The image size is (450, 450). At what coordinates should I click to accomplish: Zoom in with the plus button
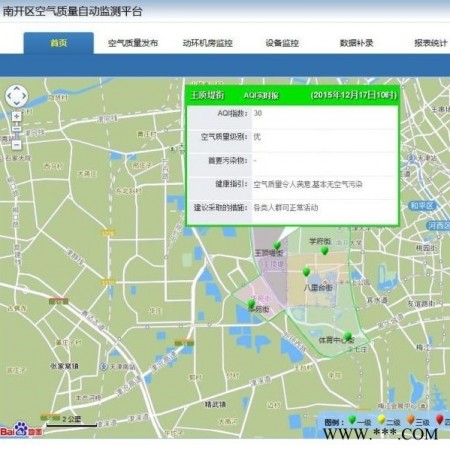16,116
